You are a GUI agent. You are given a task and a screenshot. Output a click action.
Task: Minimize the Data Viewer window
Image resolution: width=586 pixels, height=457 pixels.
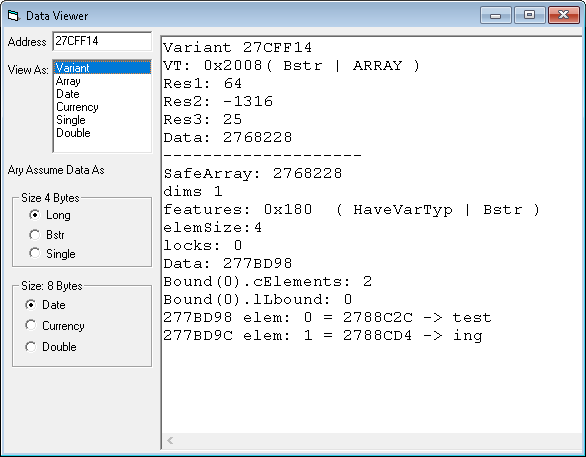[x=496, y=15]
